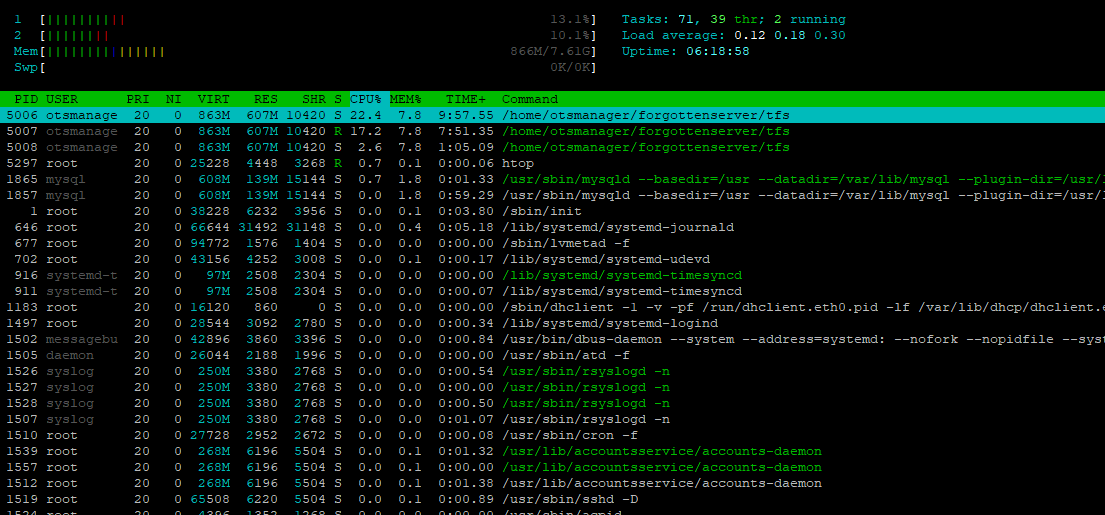Image resolution: width=1105 pixels, height=515 pixels.
Task: Sort by the Command column header
Action: coord(530,99)
